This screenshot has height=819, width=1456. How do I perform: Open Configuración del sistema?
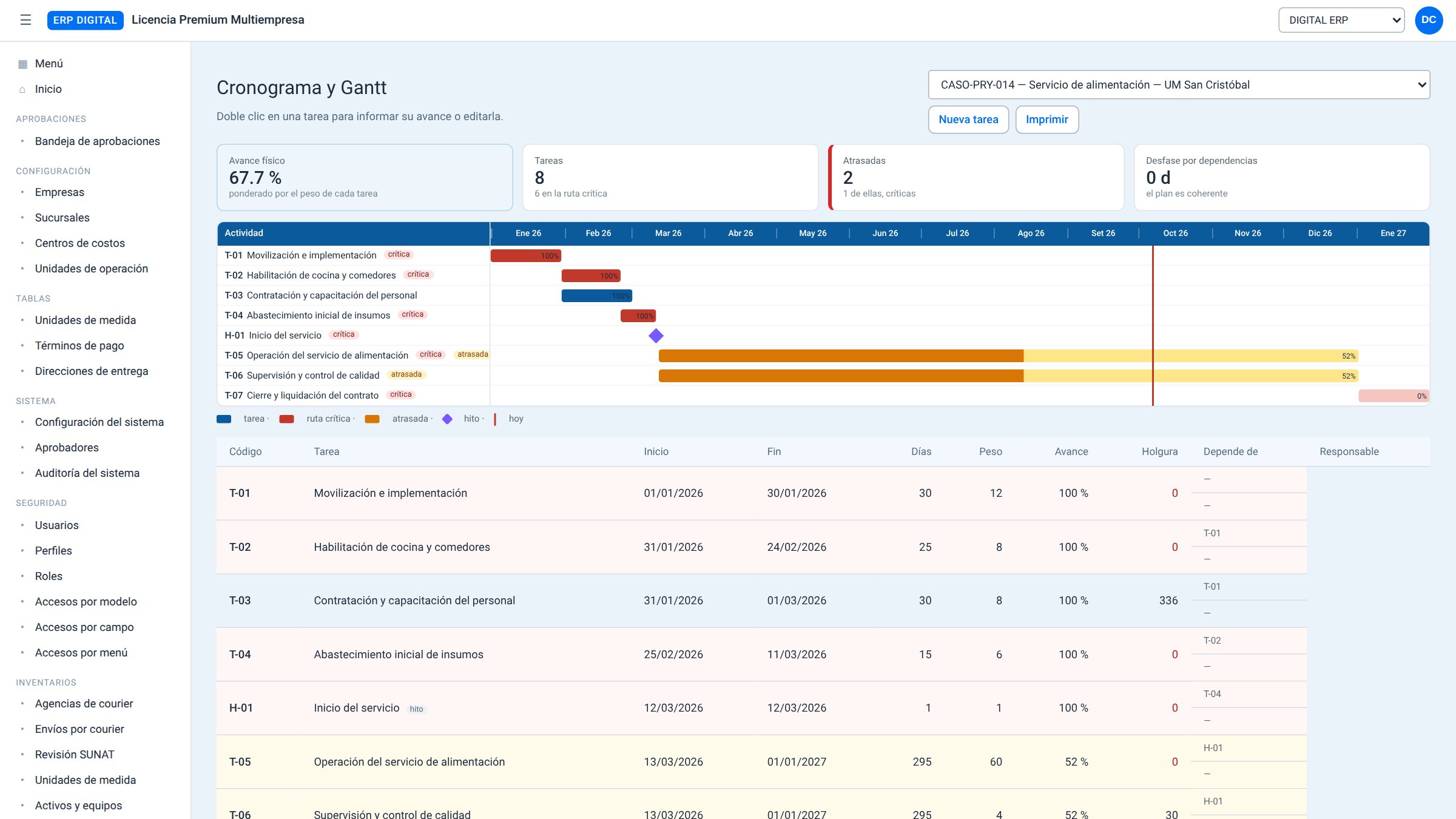pos(99,422)
